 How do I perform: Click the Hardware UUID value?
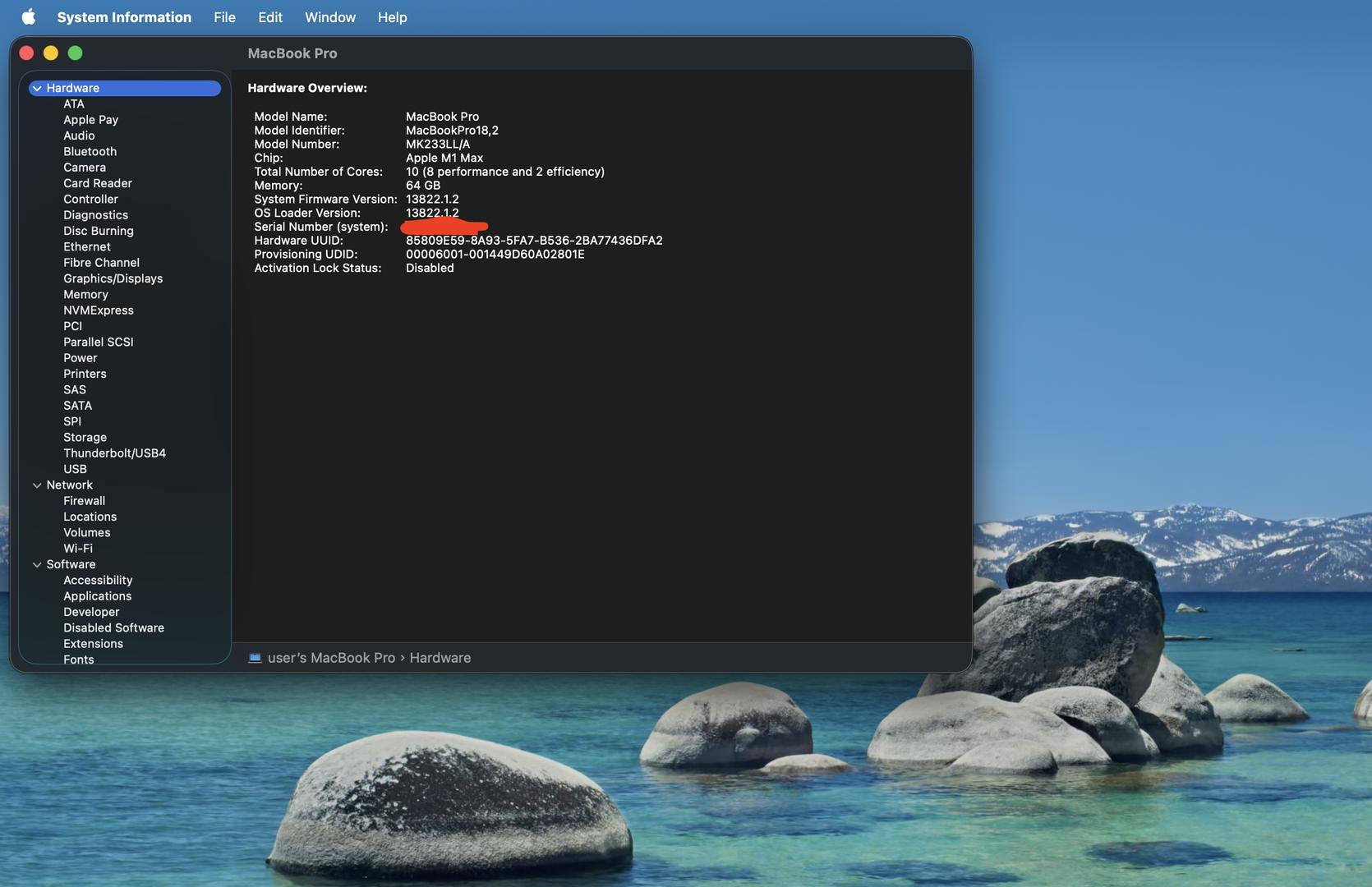click(x=533, y=241)
